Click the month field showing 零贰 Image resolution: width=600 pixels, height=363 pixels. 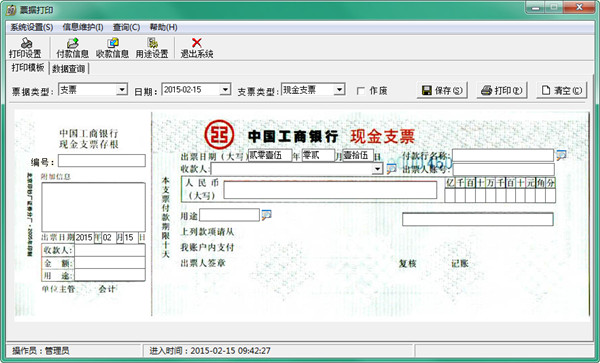pos(318,155)
